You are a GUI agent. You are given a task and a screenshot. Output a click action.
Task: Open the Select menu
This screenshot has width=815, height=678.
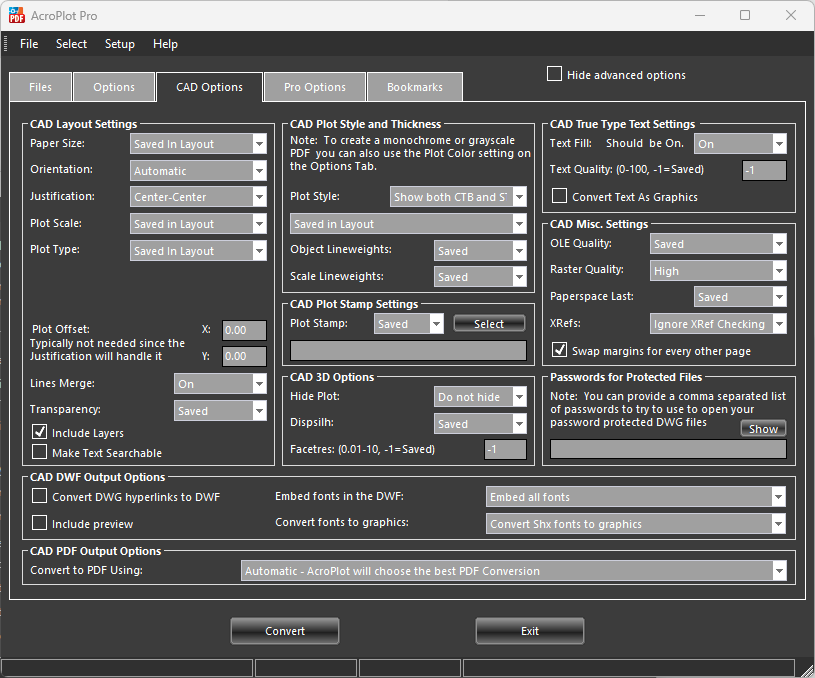click(x=71, y=44)
